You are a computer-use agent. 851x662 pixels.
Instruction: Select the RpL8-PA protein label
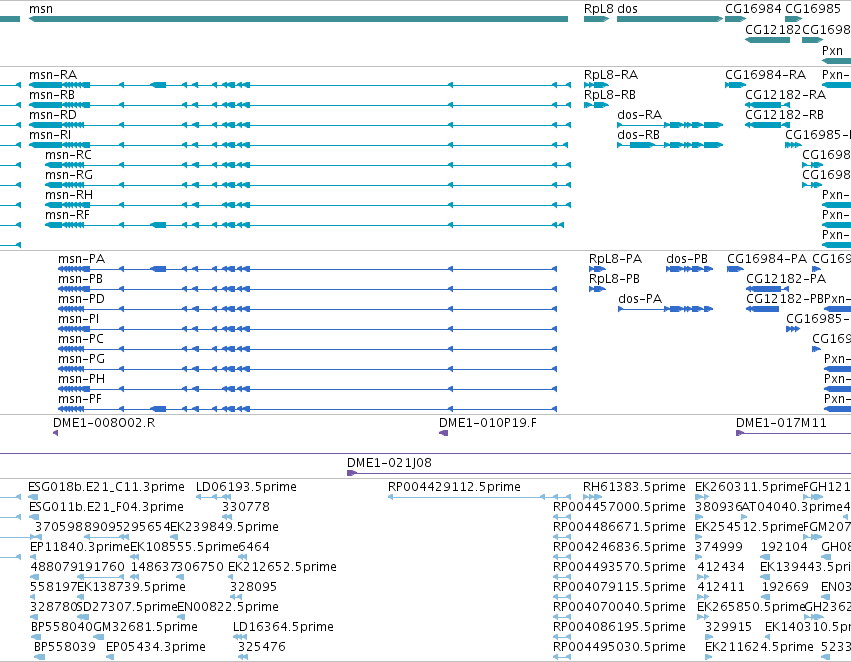(615, 259)
